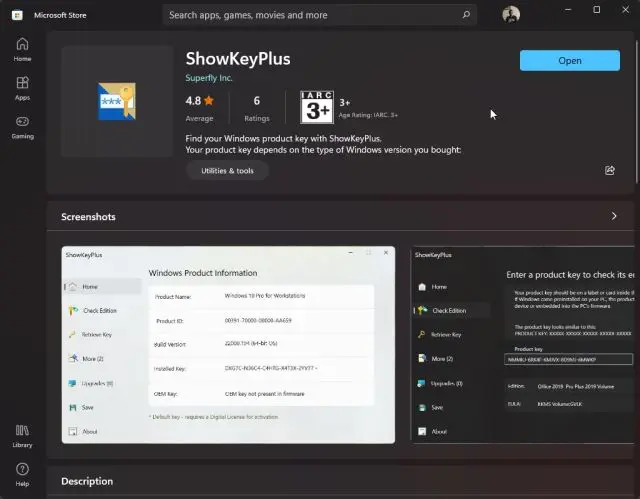Click the 4.8 average rating star
Image resolution: width=640 pixels, height=499 pixels.
coord(209,100)
